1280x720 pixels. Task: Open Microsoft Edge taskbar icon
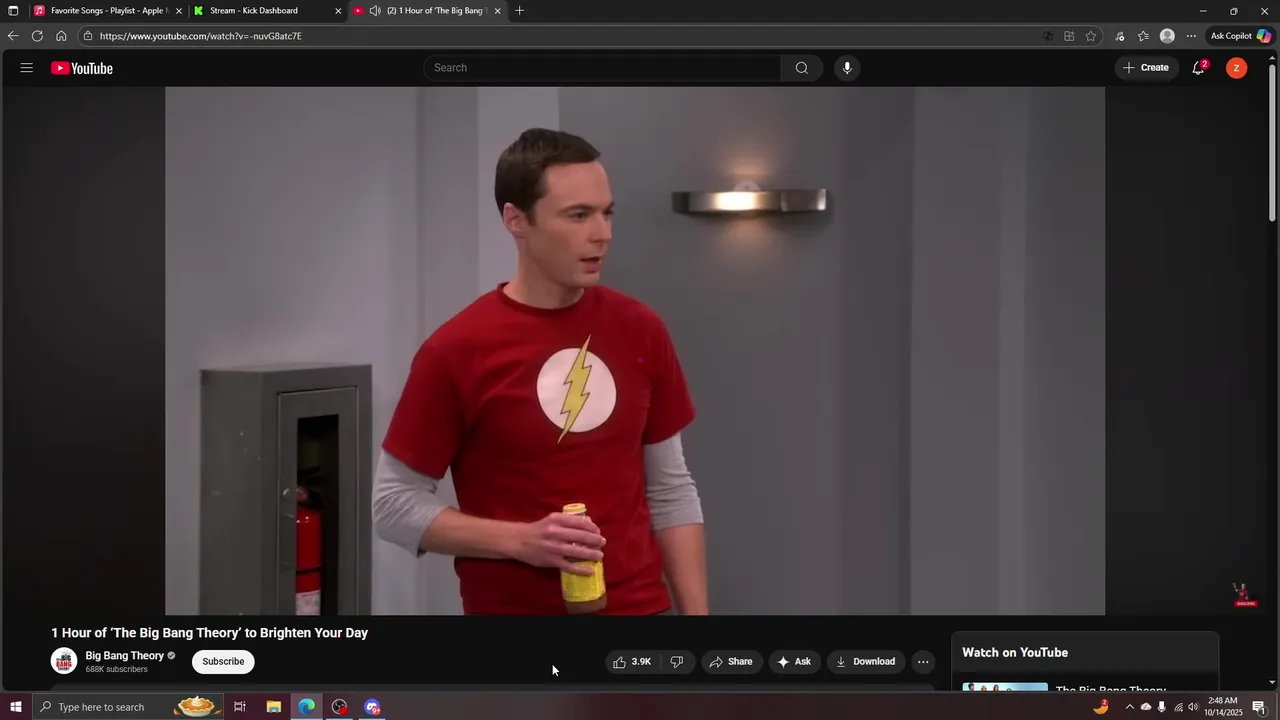(x=306, y=707)
